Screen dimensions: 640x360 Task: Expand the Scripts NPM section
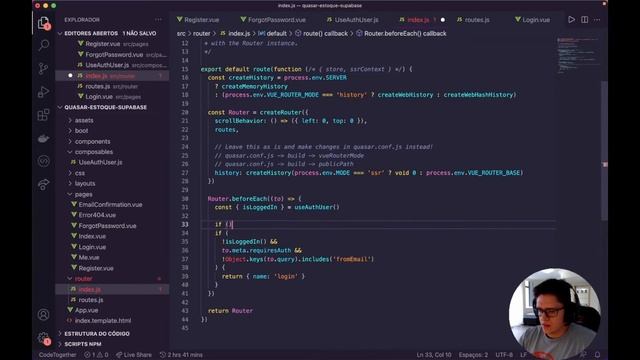(83, 344)
